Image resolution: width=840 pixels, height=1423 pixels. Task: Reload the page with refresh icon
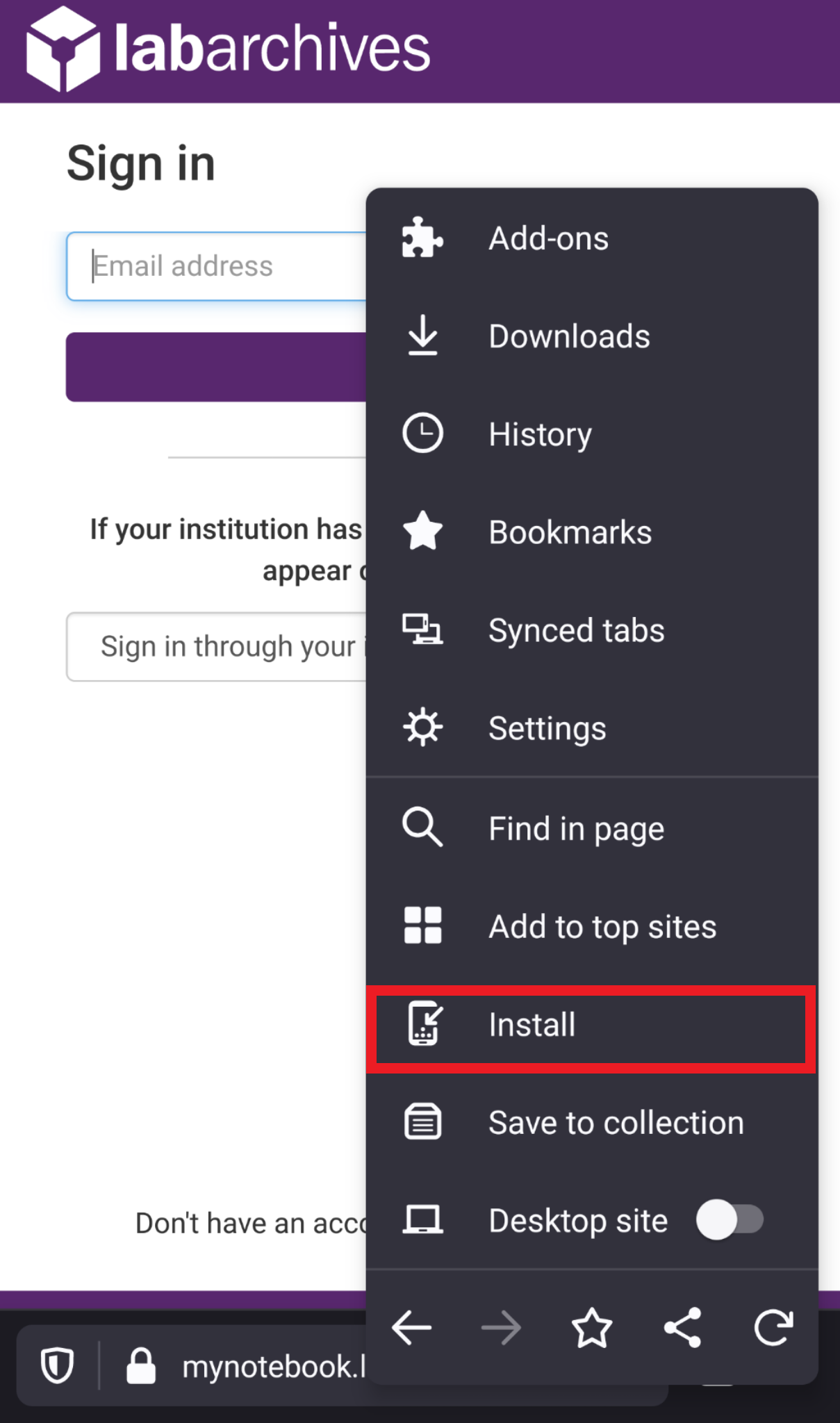click(x=773, y=1328)
